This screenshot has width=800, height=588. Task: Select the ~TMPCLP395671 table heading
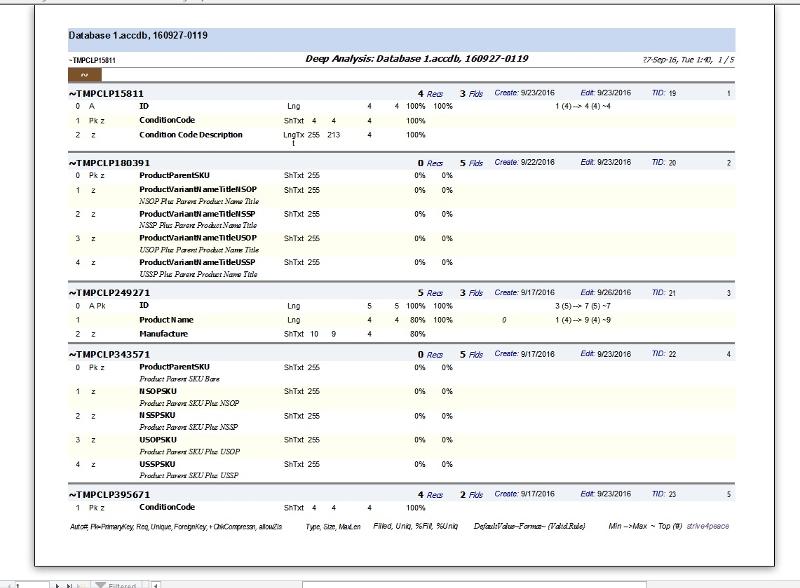click(x=109, y=495)
